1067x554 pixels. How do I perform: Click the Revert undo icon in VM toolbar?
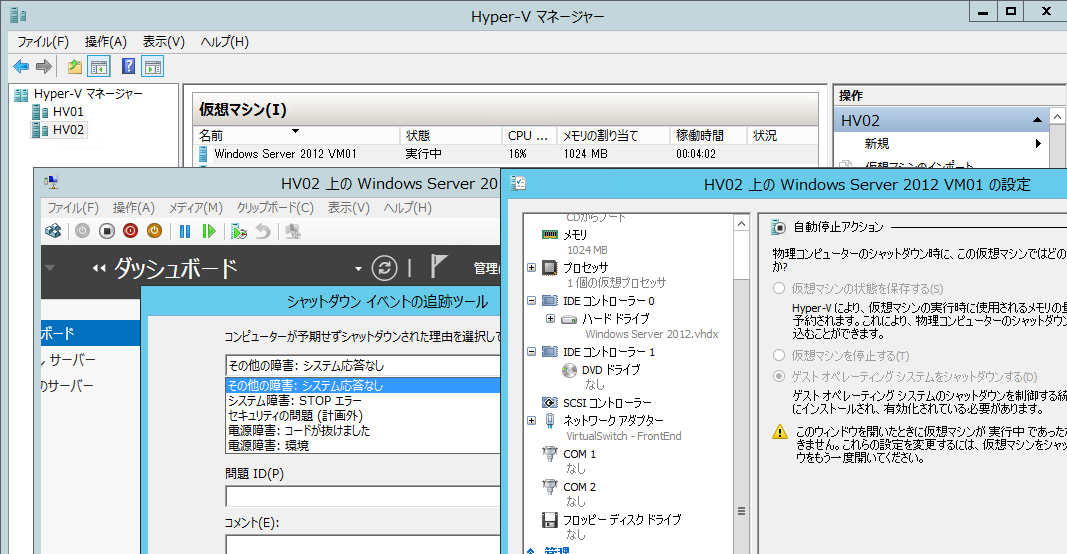[263, 231]
